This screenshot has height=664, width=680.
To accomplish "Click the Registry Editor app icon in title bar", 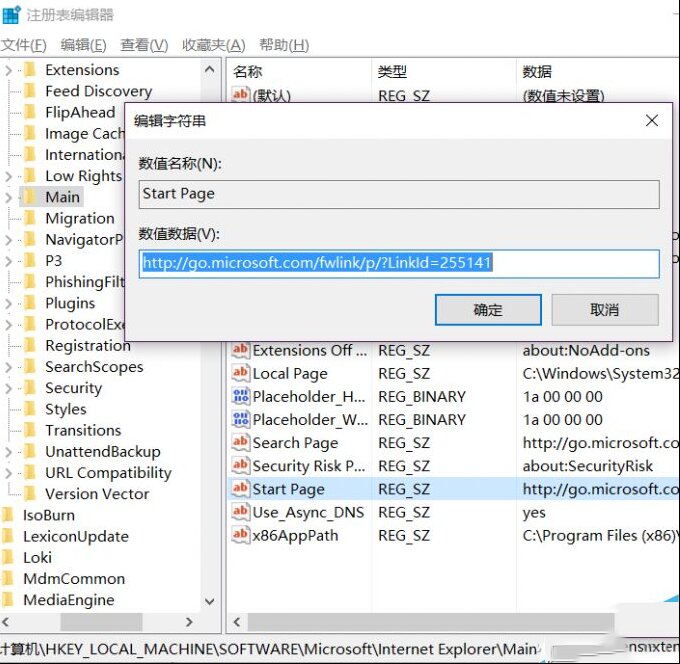I will point(11,15).
